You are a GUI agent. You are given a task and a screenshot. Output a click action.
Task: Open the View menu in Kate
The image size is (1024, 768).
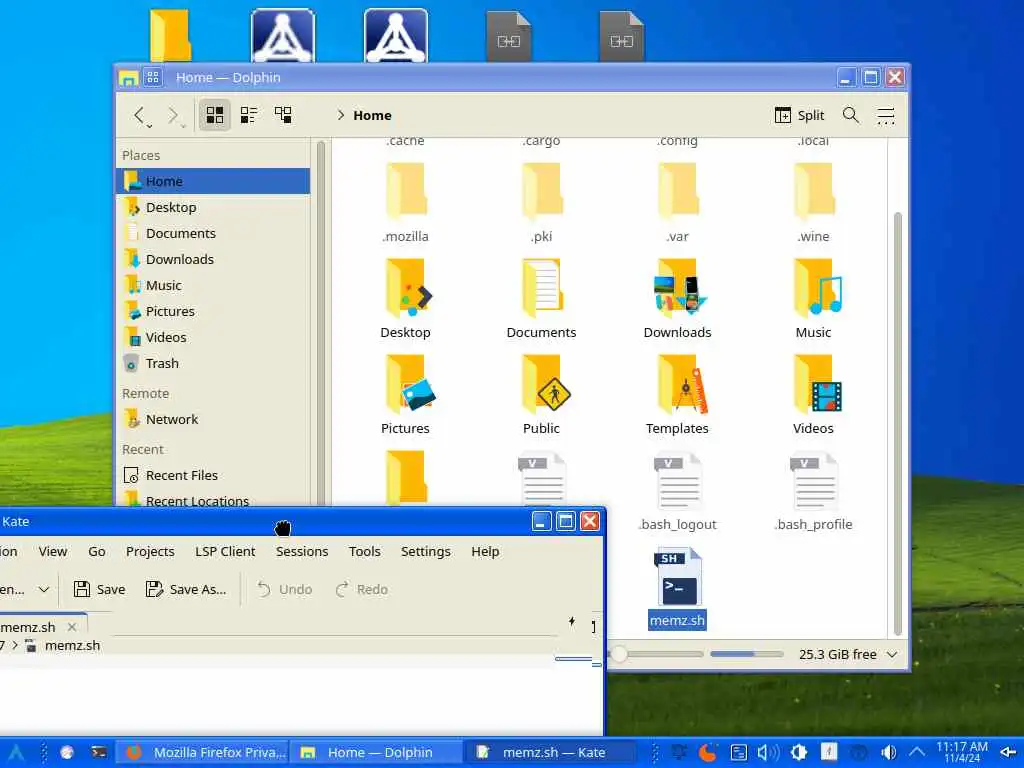click(x=52, y=551)
